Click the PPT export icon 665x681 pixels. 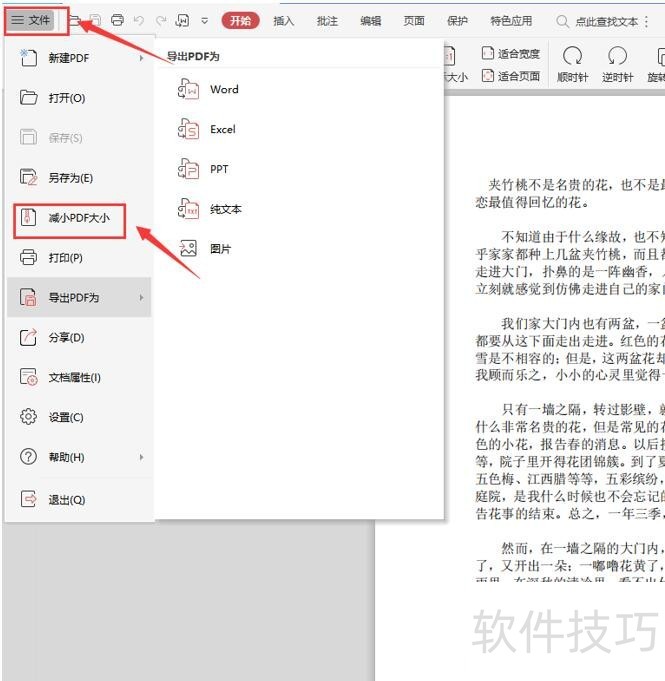188,169
